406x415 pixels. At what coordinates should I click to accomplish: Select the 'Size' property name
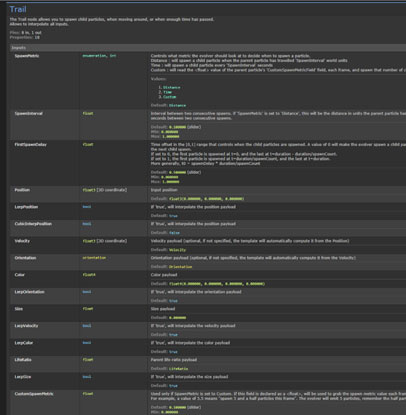[x=19, y=309]
